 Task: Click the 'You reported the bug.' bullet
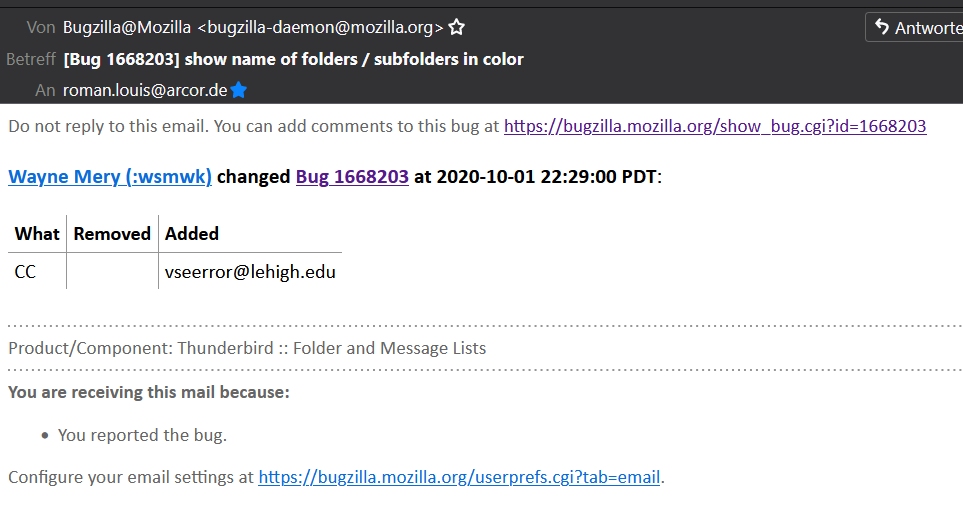(142, 435)
